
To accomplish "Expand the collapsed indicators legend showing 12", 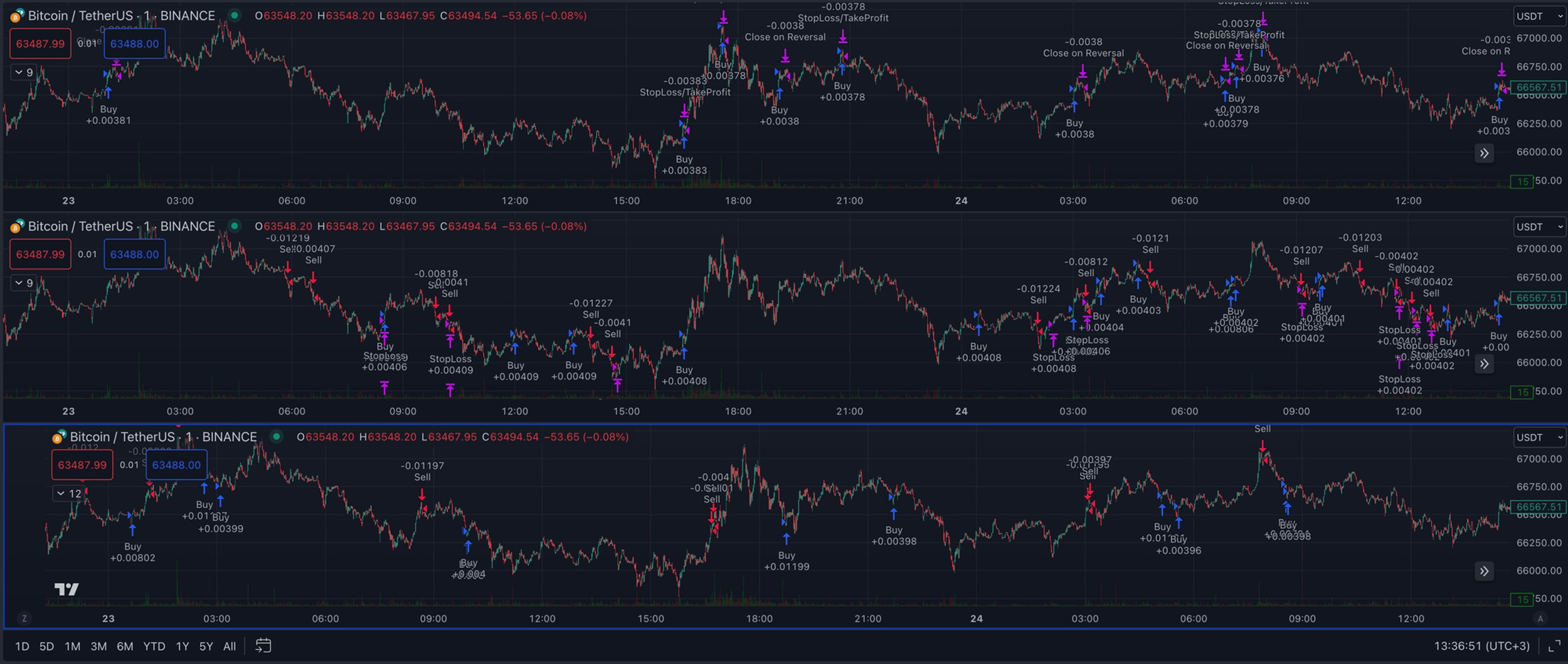I will [69, 493].
